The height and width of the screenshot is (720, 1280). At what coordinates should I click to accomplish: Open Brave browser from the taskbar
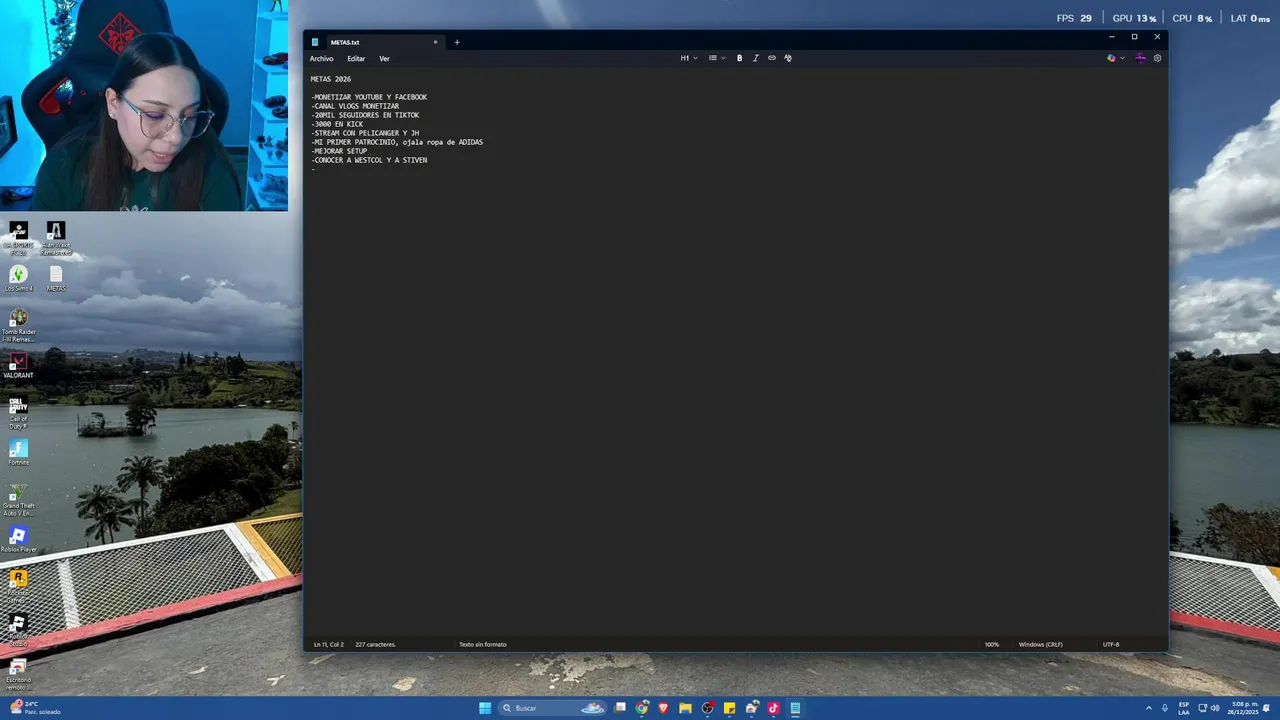pyautogui.click(x=663, y=708)
